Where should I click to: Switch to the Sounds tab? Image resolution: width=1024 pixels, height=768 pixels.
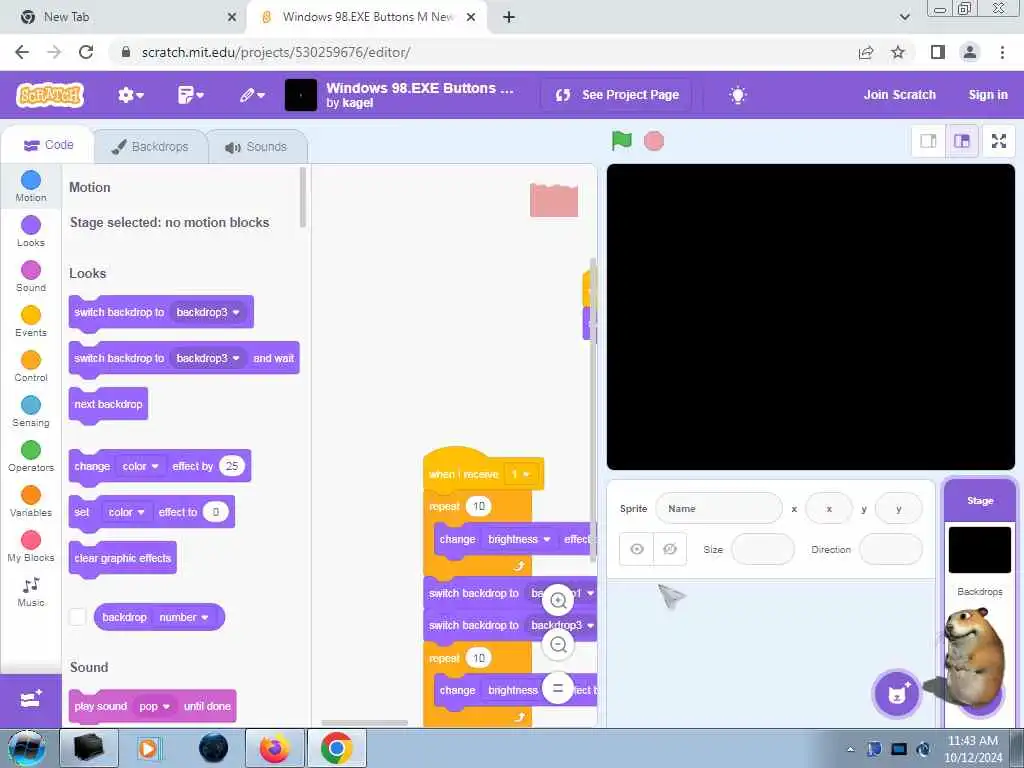[257, 146]
